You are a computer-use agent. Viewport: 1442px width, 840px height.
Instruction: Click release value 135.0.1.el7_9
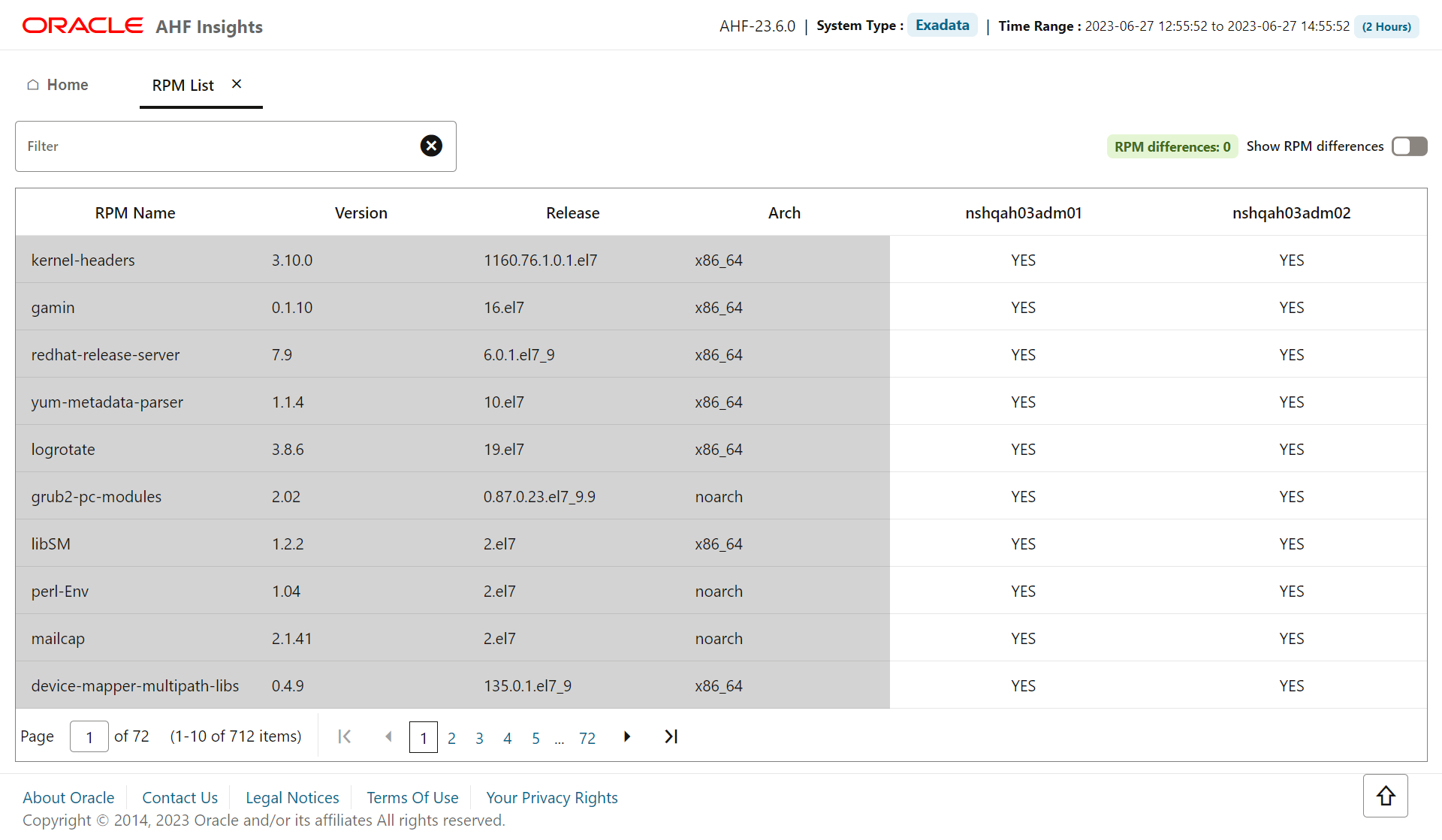(x=527, y=685)
